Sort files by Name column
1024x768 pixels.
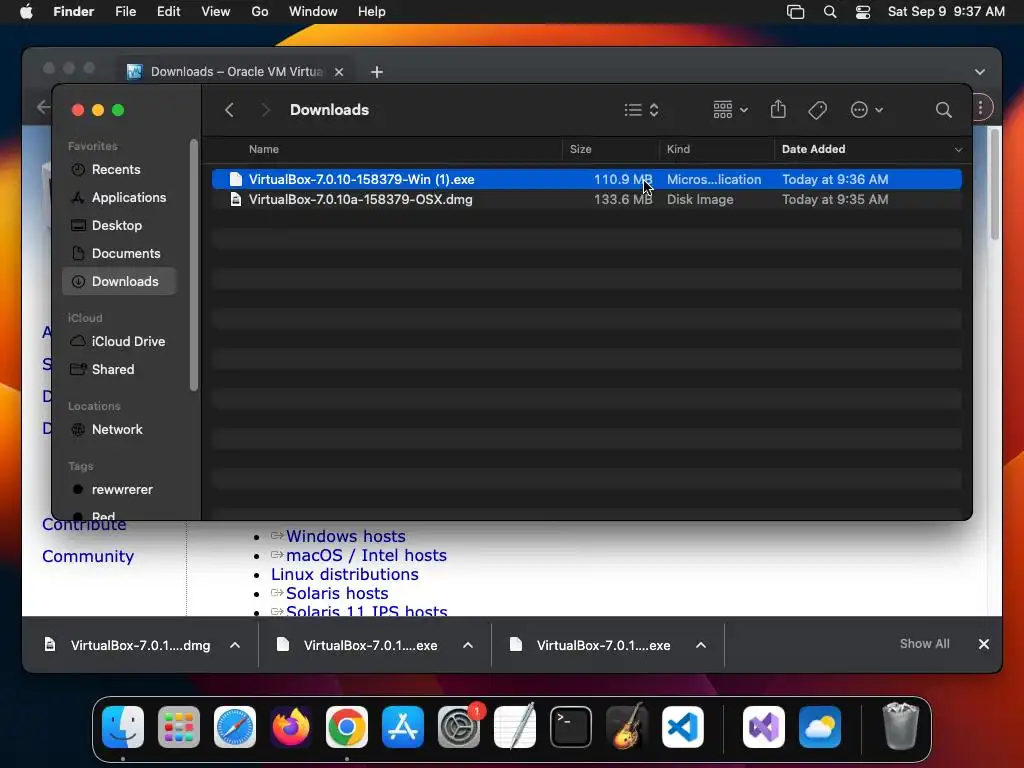(x=263, y=149)
